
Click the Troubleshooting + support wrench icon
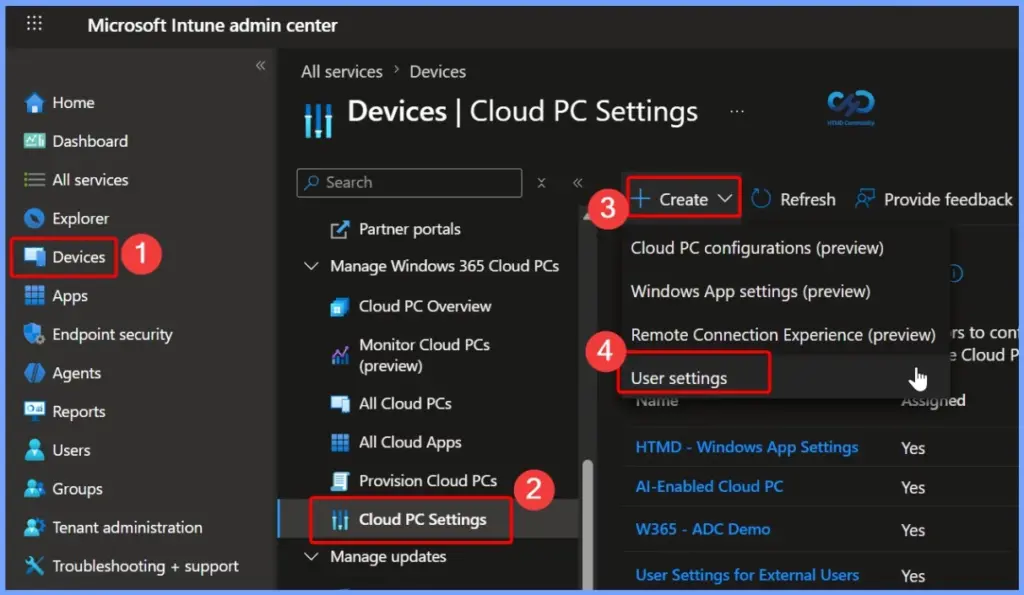(x=34, y=566)
